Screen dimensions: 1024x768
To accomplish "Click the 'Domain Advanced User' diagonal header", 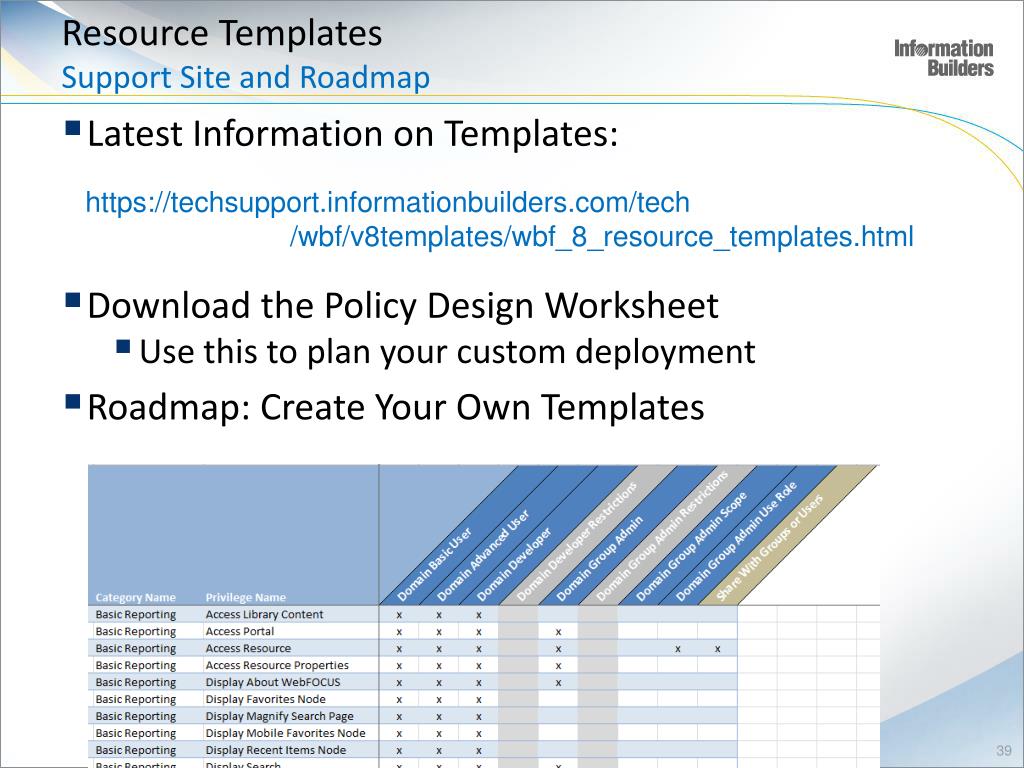I will pos(483,556).
